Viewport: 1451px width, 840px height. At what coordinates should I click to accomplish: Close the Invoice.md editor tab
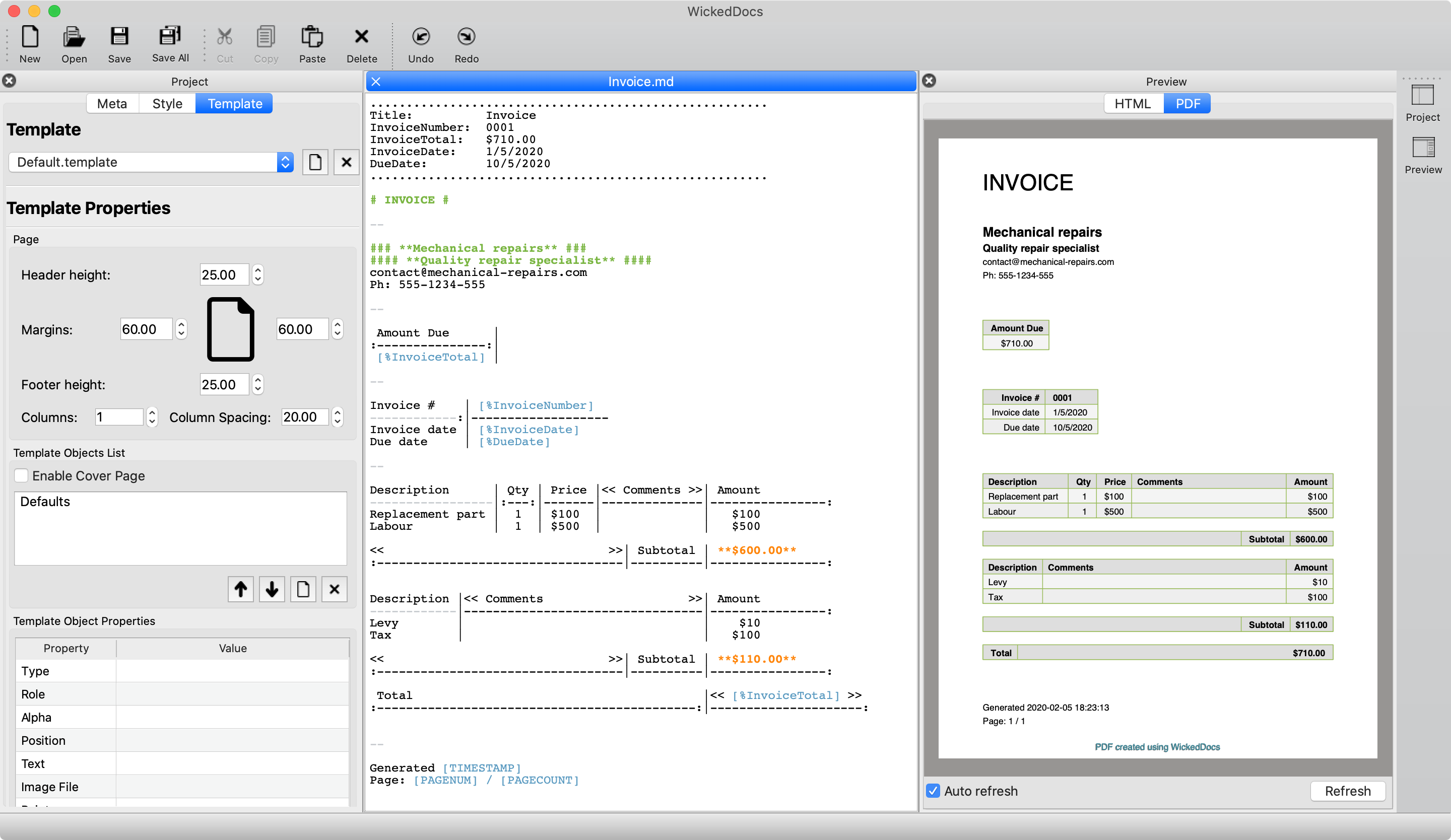pyautogui.click(x=376, y=82)
